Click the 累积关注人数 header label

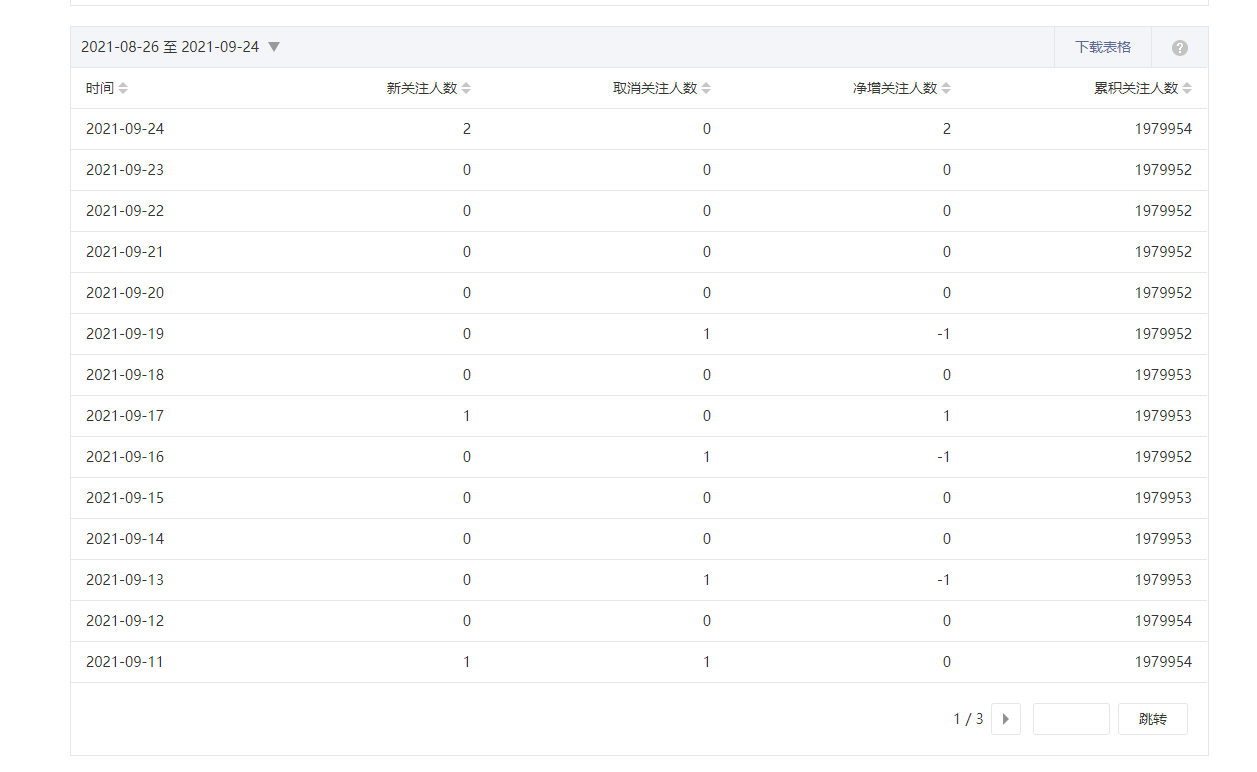coord(1136,88)
